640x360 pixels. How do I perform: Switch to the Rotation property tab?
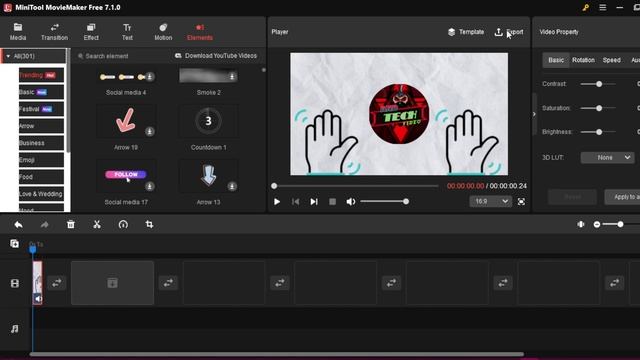pyautogui.click(x=583, y=60)
